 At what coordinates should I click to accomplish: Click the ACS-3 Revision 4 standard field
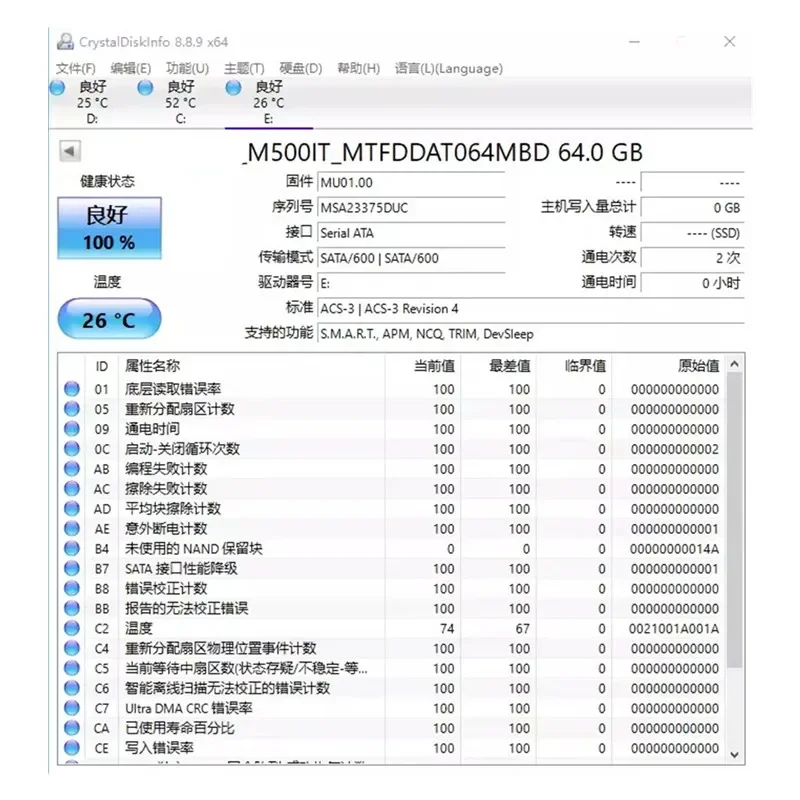531,309
